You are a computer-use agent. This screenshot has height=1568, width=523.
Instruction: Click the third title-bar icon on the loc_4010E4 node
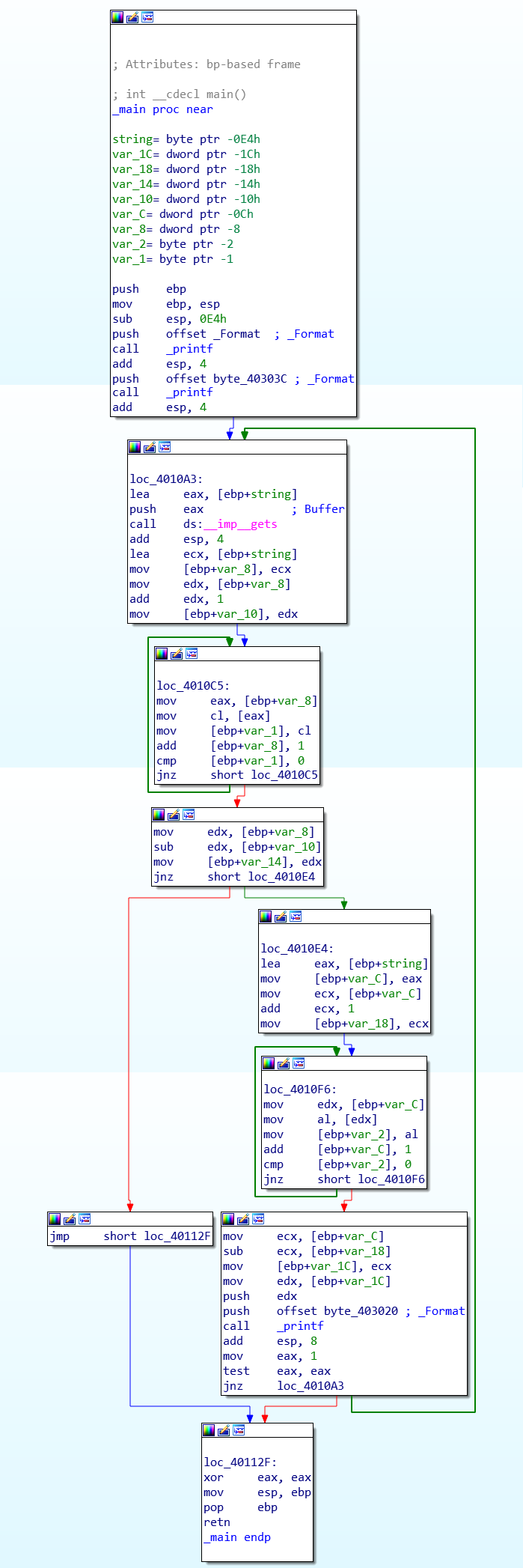click(296, 917)
